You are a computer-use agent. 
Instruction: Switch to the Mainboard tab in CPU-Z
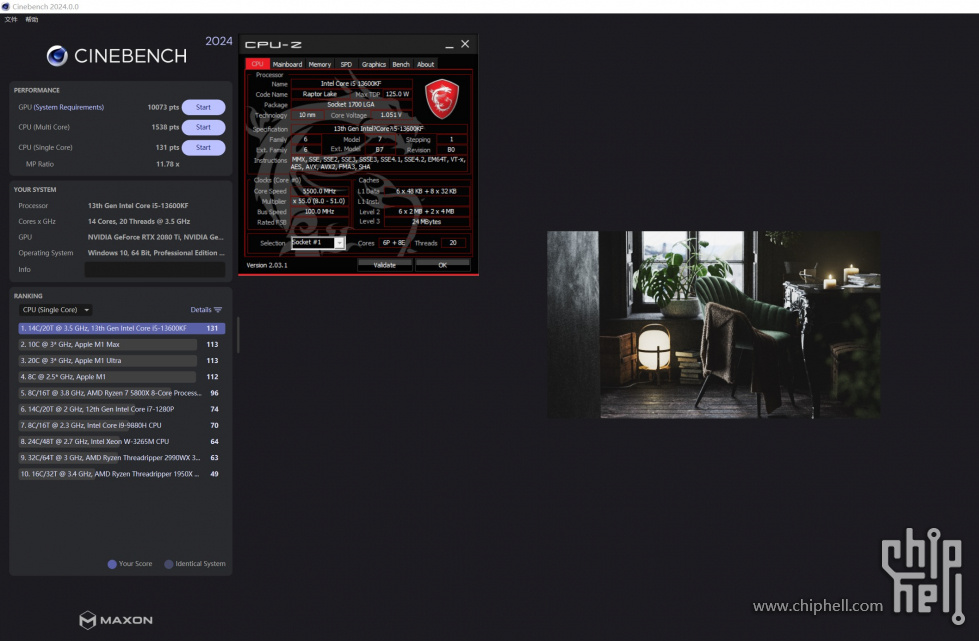(x=287, y=64)
